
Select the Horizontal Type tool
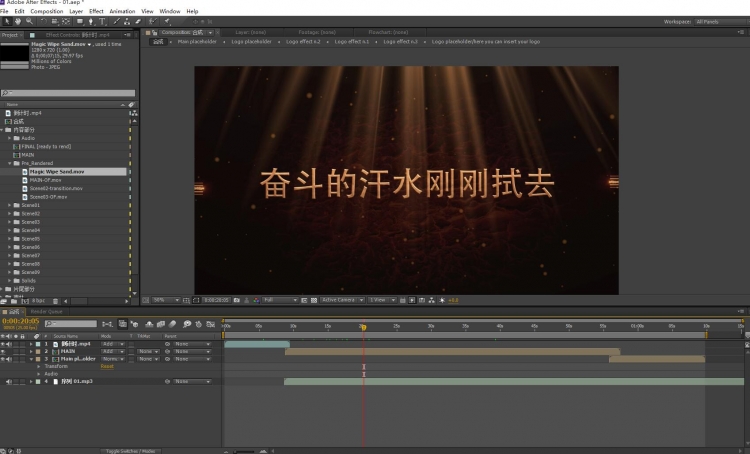(102, 22)
